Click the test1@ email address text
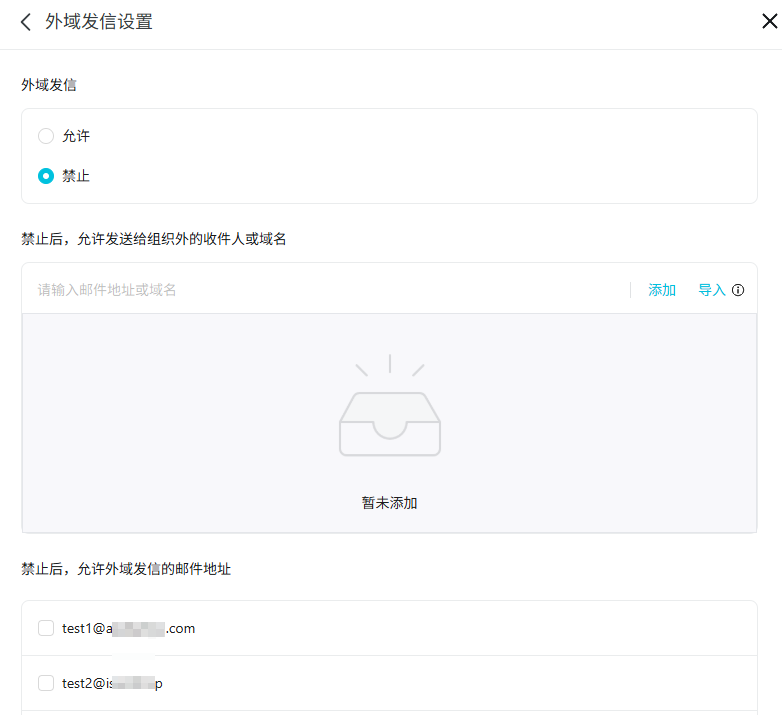Image resolution: width=782 pixels, height=715 pixels. [128, 628]
